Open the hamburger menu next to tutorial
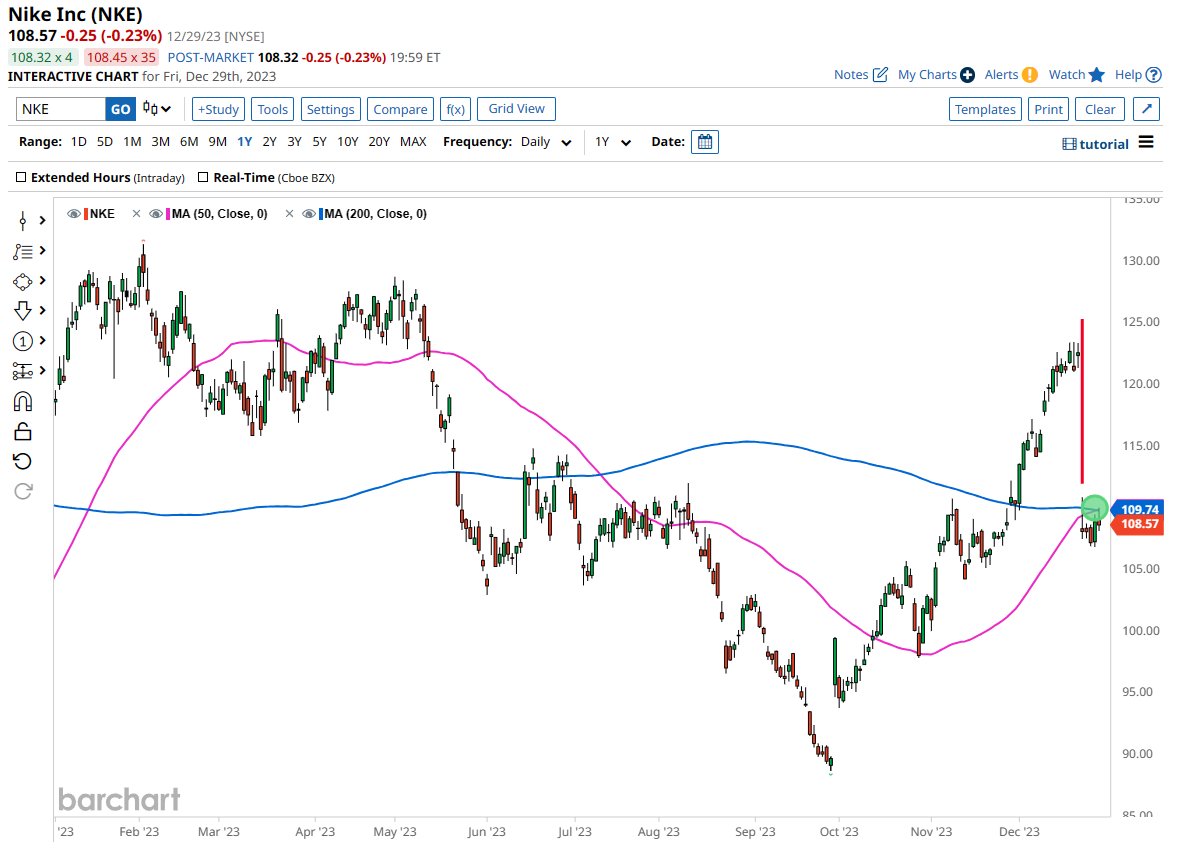Screen dimensions: 1179x854 point(1146,142)
